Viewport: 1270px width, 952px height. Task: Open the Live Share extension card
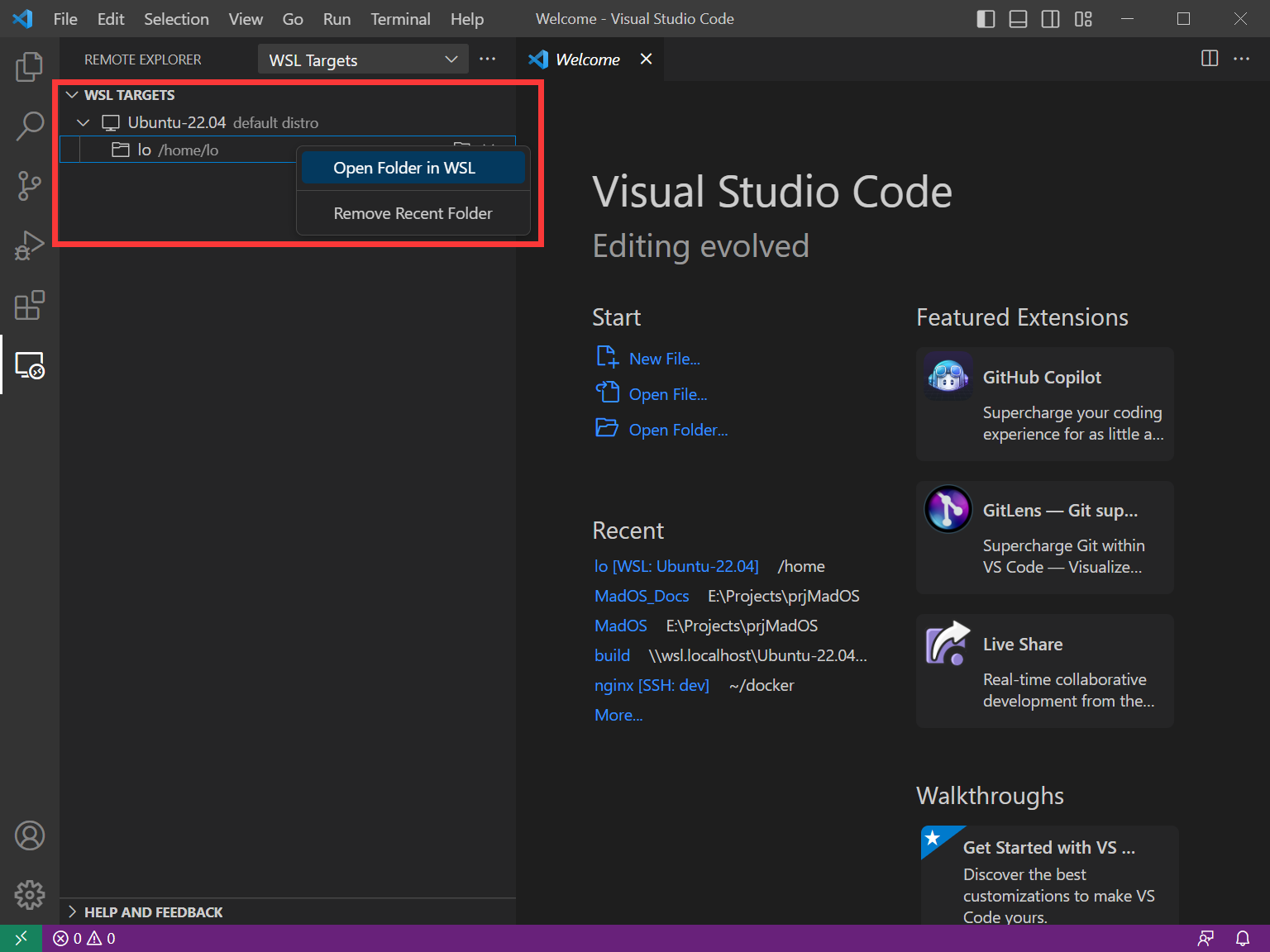tap(1045, 671)
